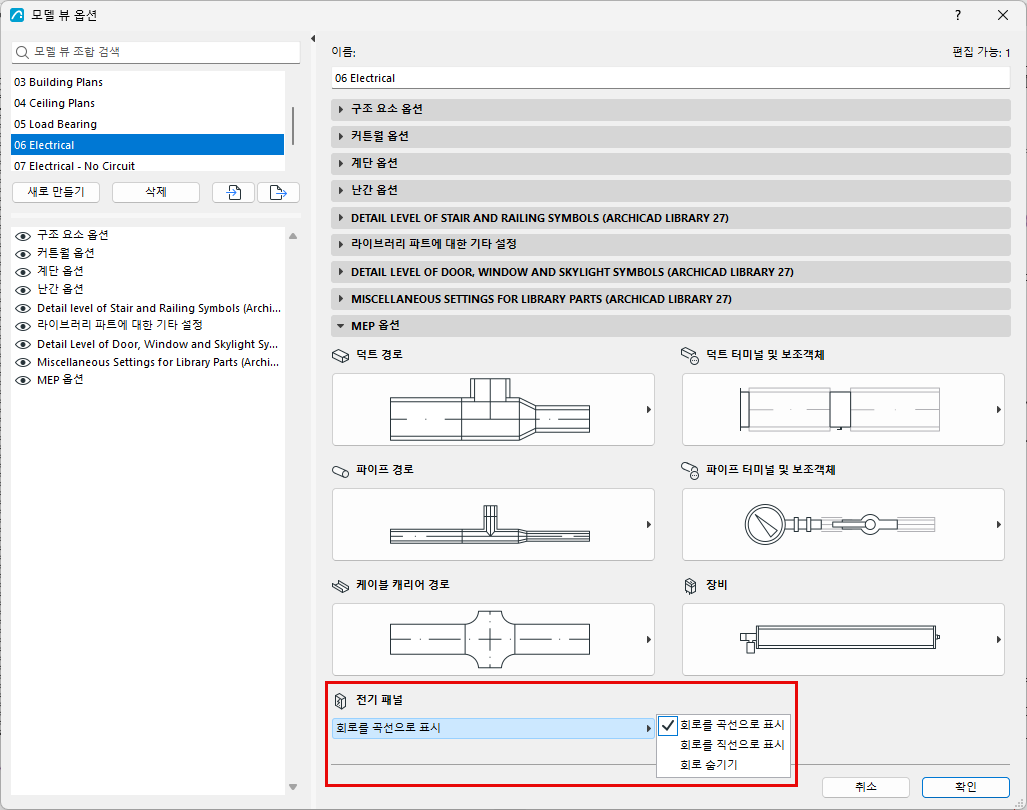The height and width of the screenshot is (810, 1027).
Task: Click the 취소 button
Action: click(866, 787)
